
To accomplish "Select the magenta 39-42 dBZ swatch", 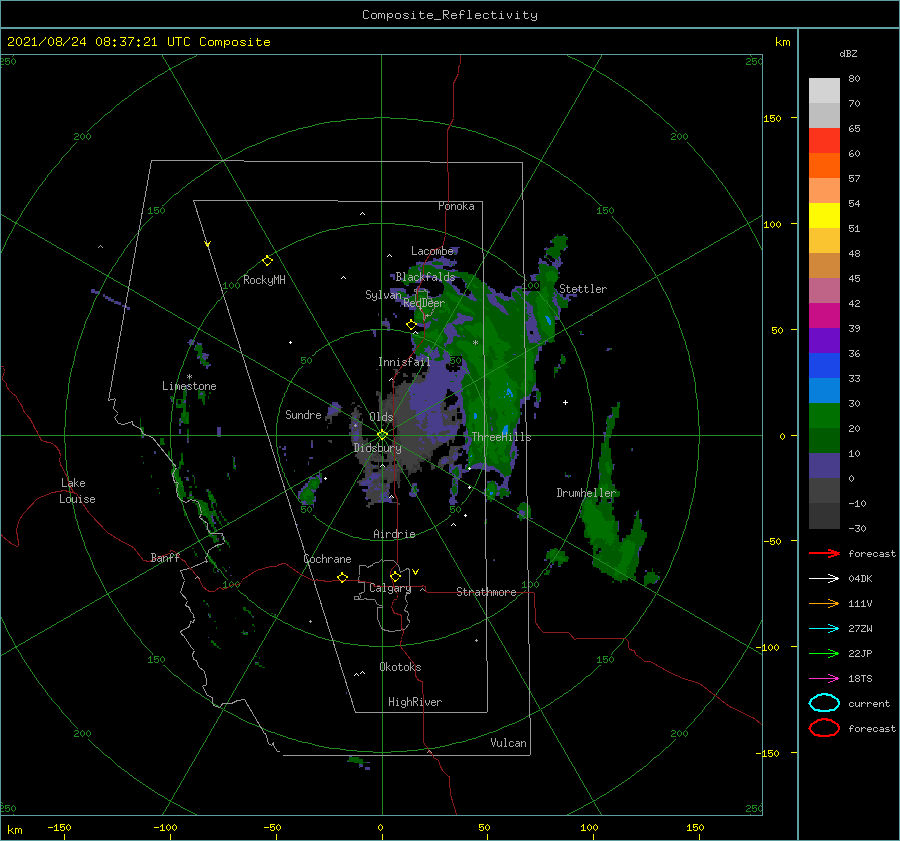I will click(824, 315).
